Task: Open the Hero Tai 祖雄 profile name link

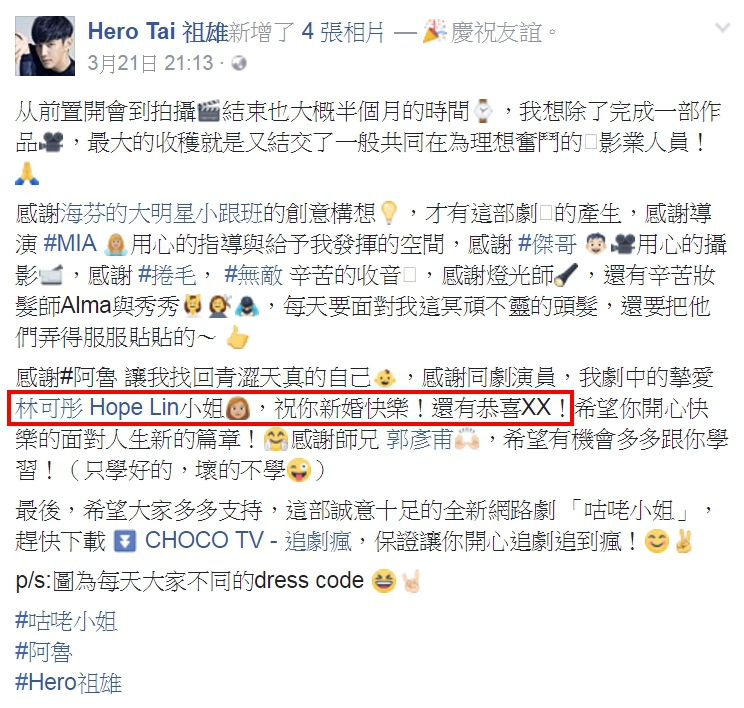Action: pyautogui.click(x=158, y=32)
